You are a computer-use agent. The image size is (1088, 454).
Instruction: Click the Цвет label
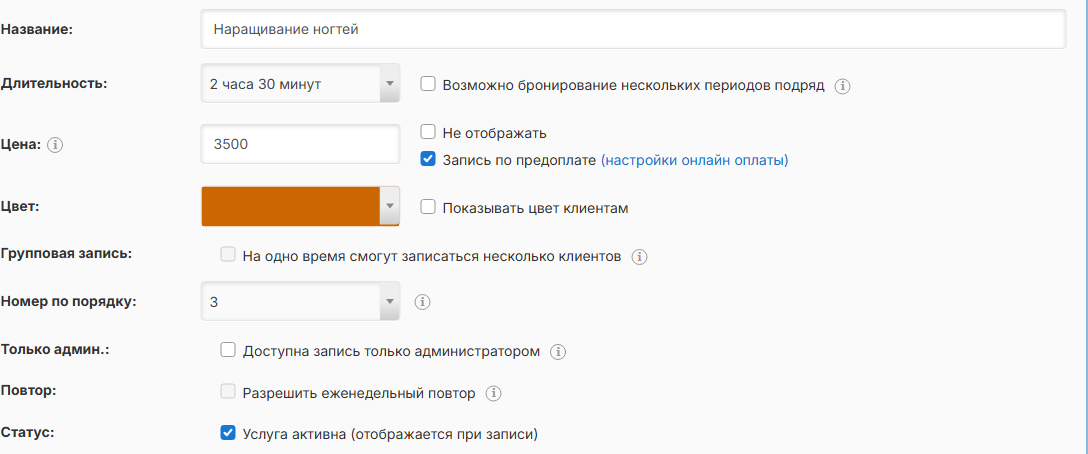(x=19, y=206)
